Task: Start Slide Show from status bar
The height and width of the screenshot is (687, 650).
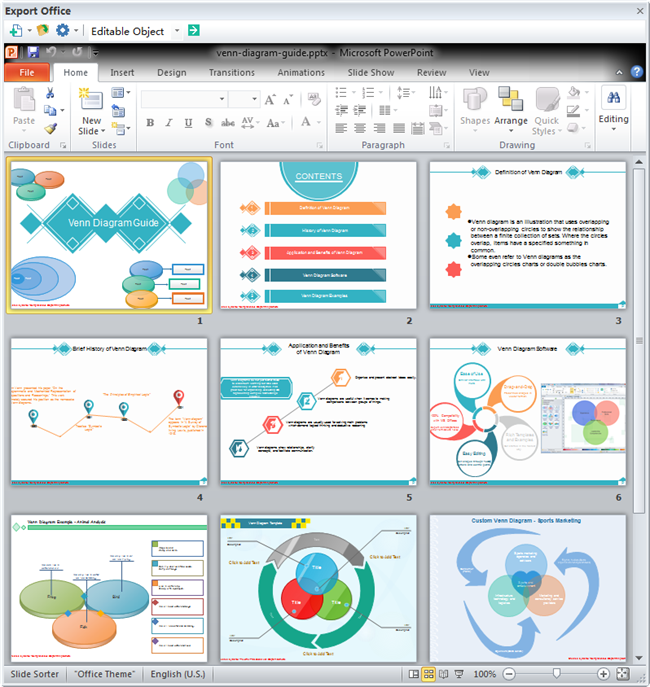Action: 459,674
